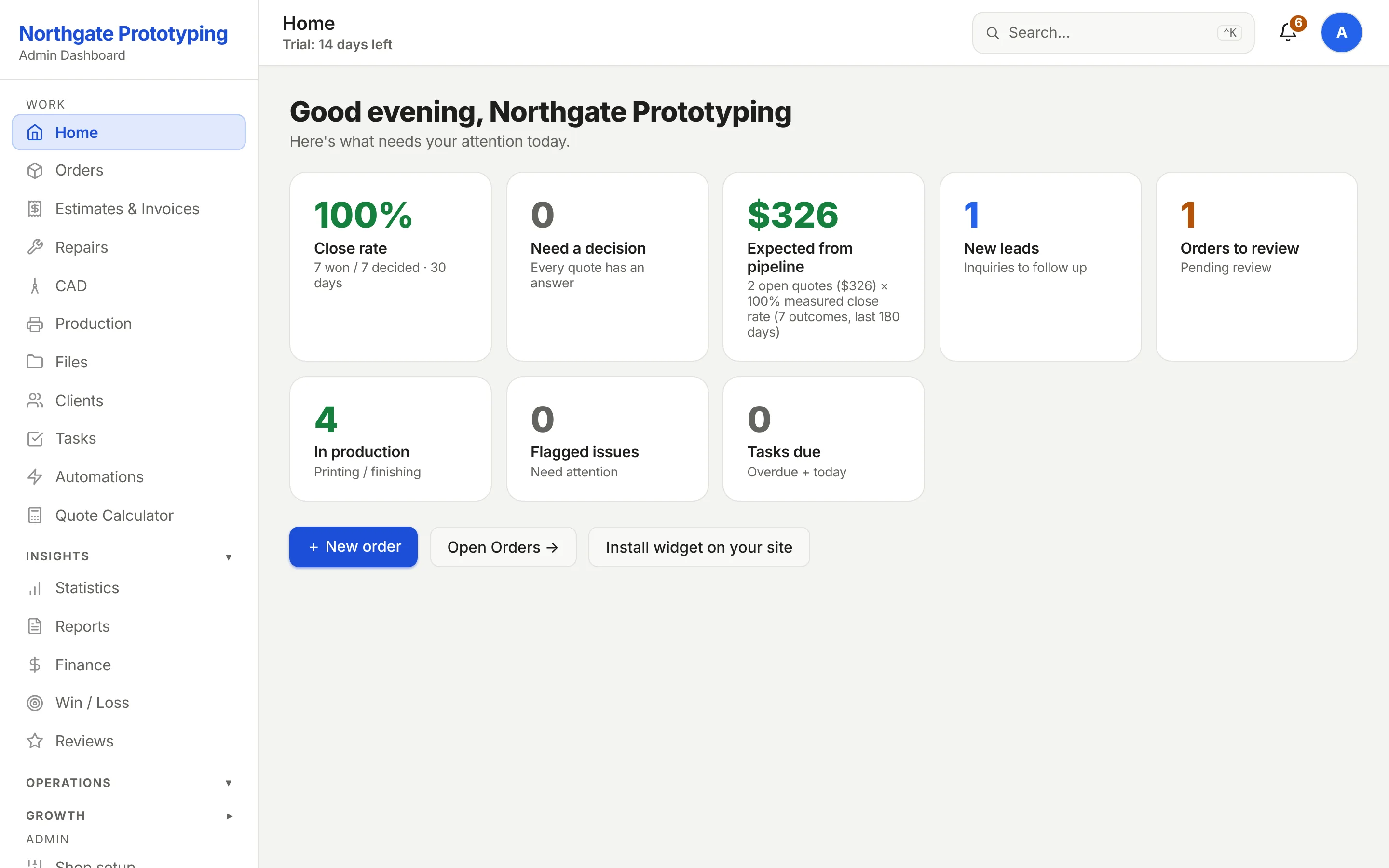This screenshot has height=868, width=1389.
Task: Click the Tasks checkmark icon
Action: coord(35,439)
